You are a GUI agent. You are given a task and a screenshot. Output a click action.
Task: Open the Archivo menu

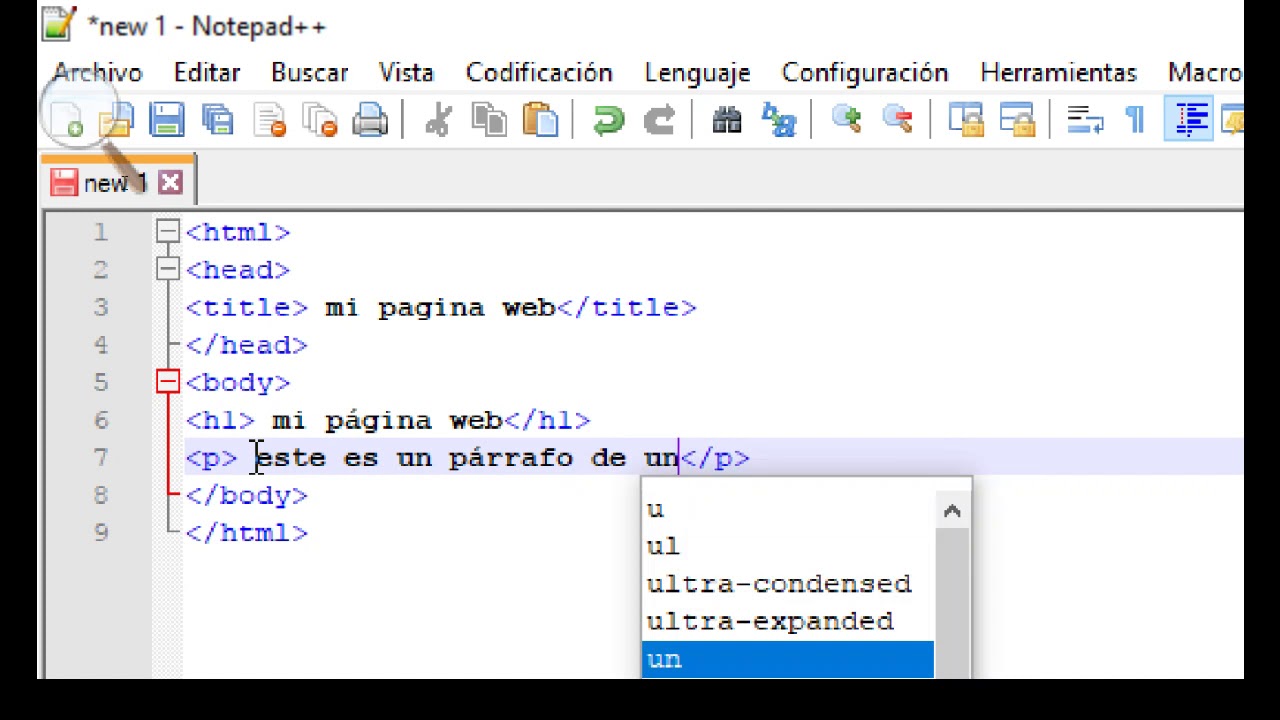tap(97, 73)
